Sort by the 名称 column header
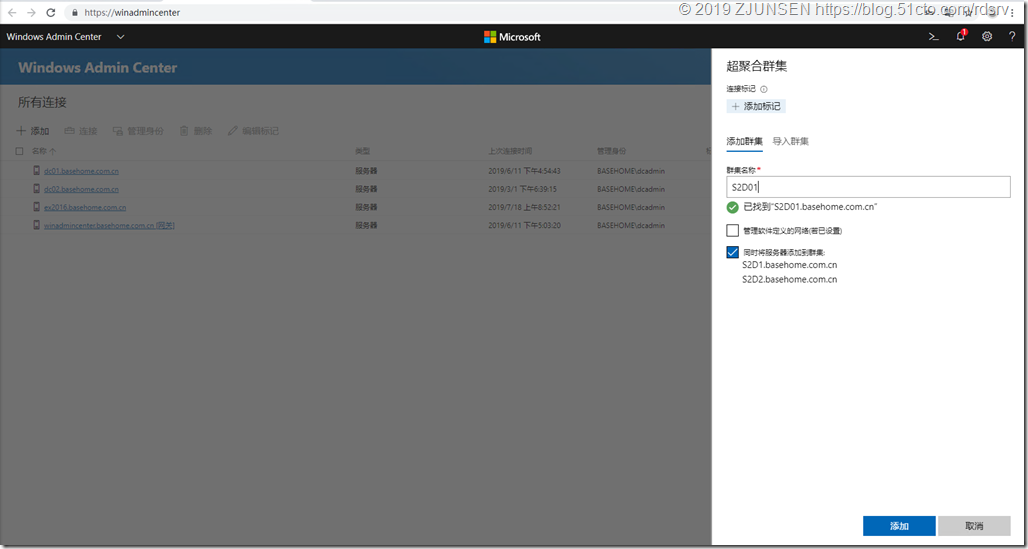 tap(43, 151)
